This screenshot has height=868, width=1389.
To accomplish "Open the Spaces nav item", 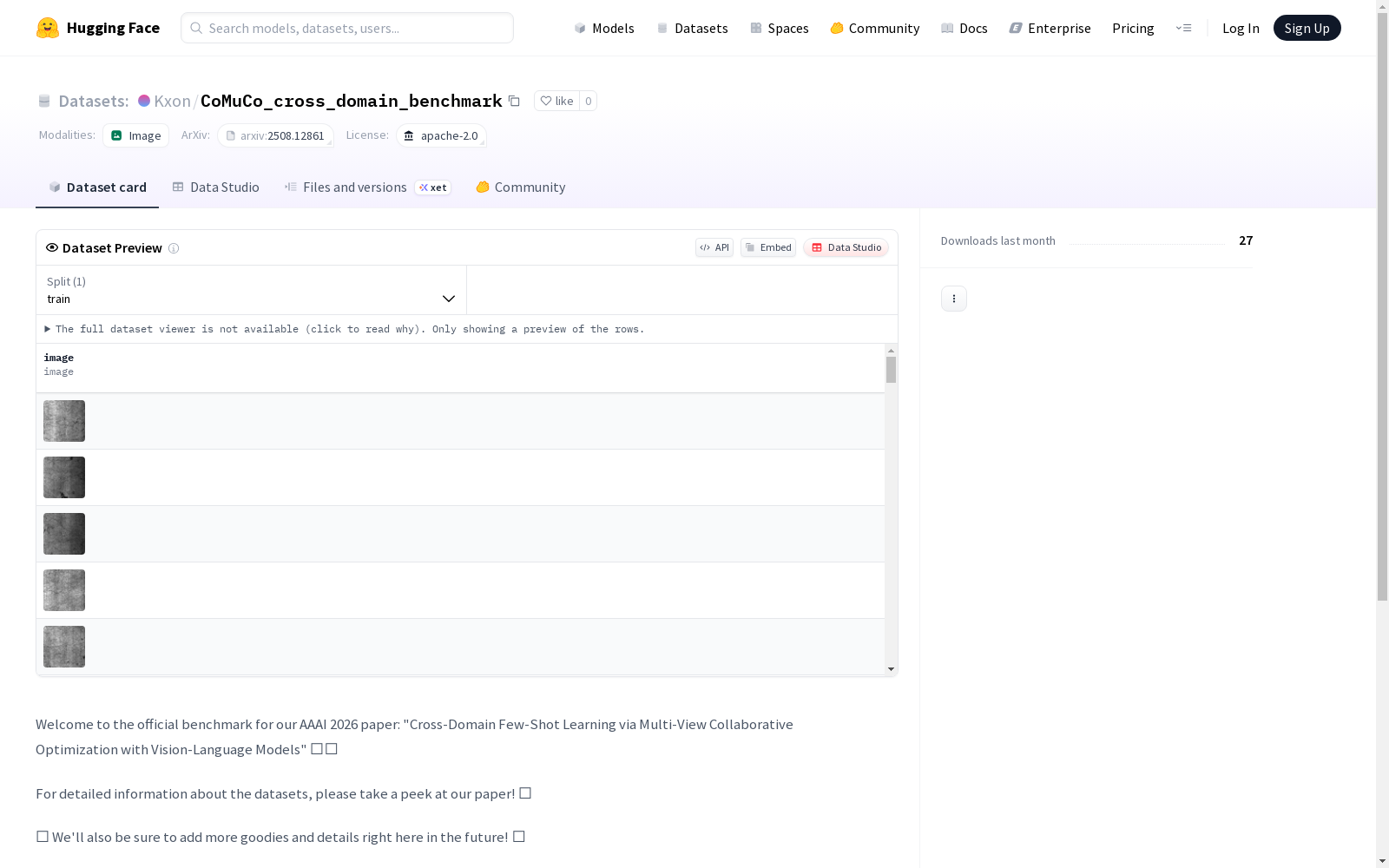I will [780, 28].
